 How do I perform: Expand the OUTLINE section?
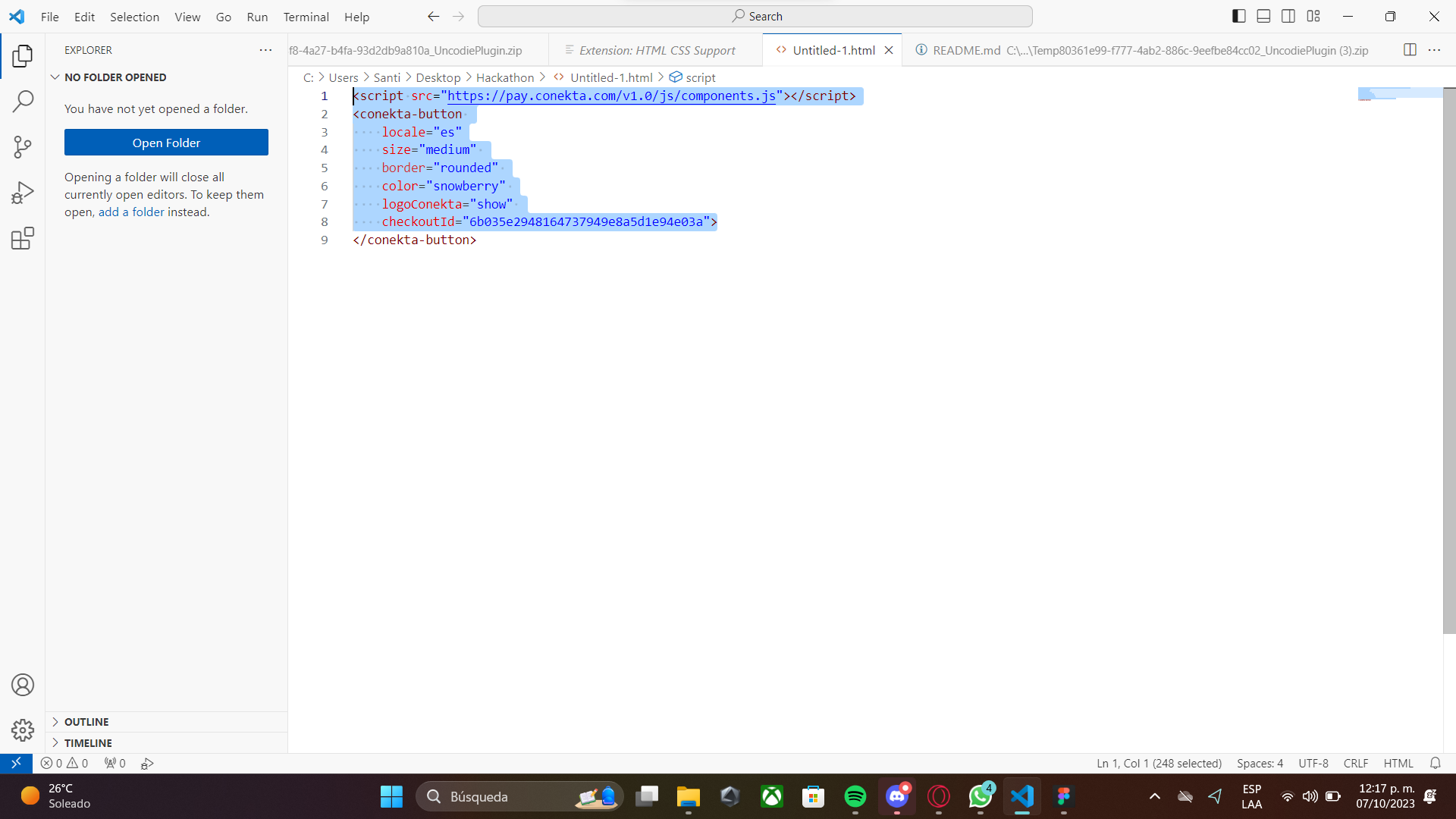click(86, 722)
